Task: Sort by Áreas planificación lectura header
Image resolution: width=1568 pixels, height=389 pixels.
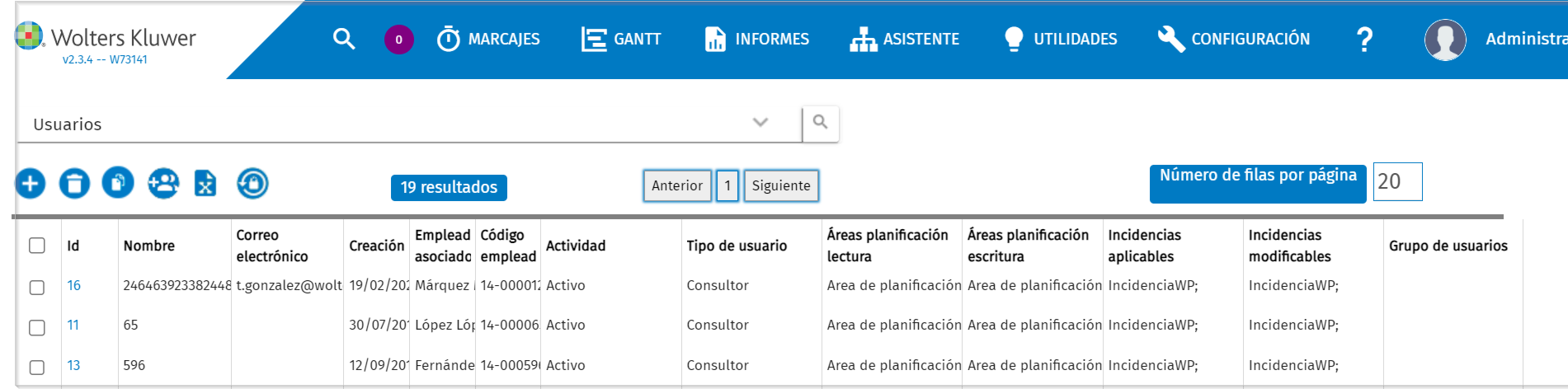Action: coord(888,246)
